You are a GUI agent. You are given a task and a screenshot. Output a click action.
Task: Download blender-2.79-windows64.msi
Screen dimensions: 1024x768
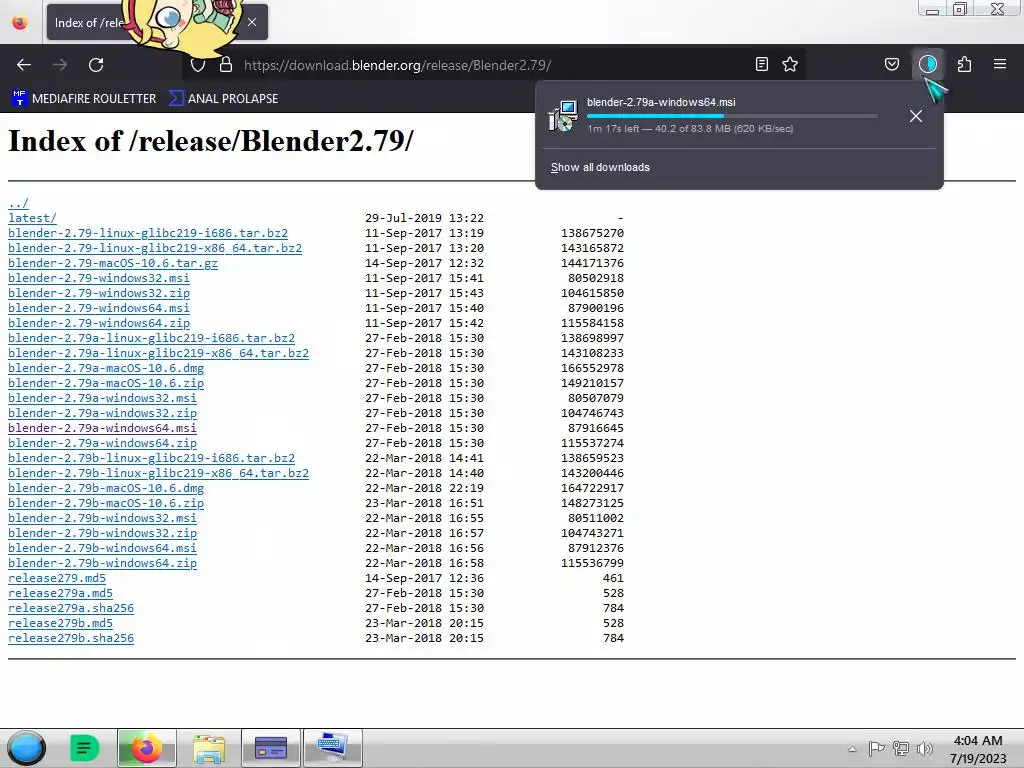[99, 308]
